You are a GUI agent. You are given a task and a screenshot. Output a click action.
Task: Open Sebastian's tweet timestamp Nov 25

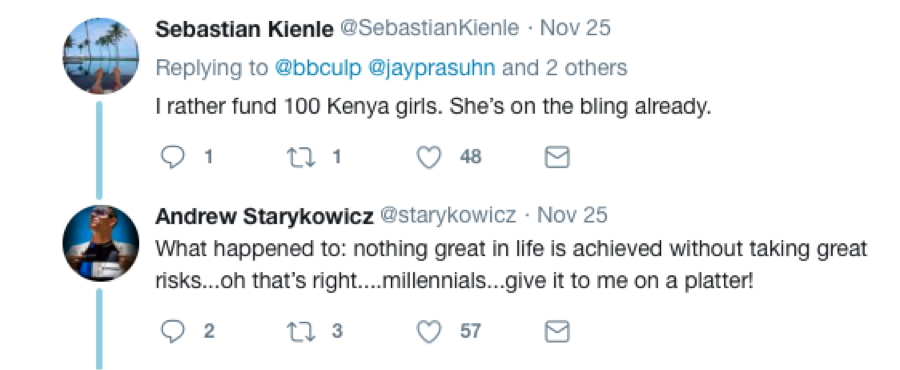coord(575,28)
